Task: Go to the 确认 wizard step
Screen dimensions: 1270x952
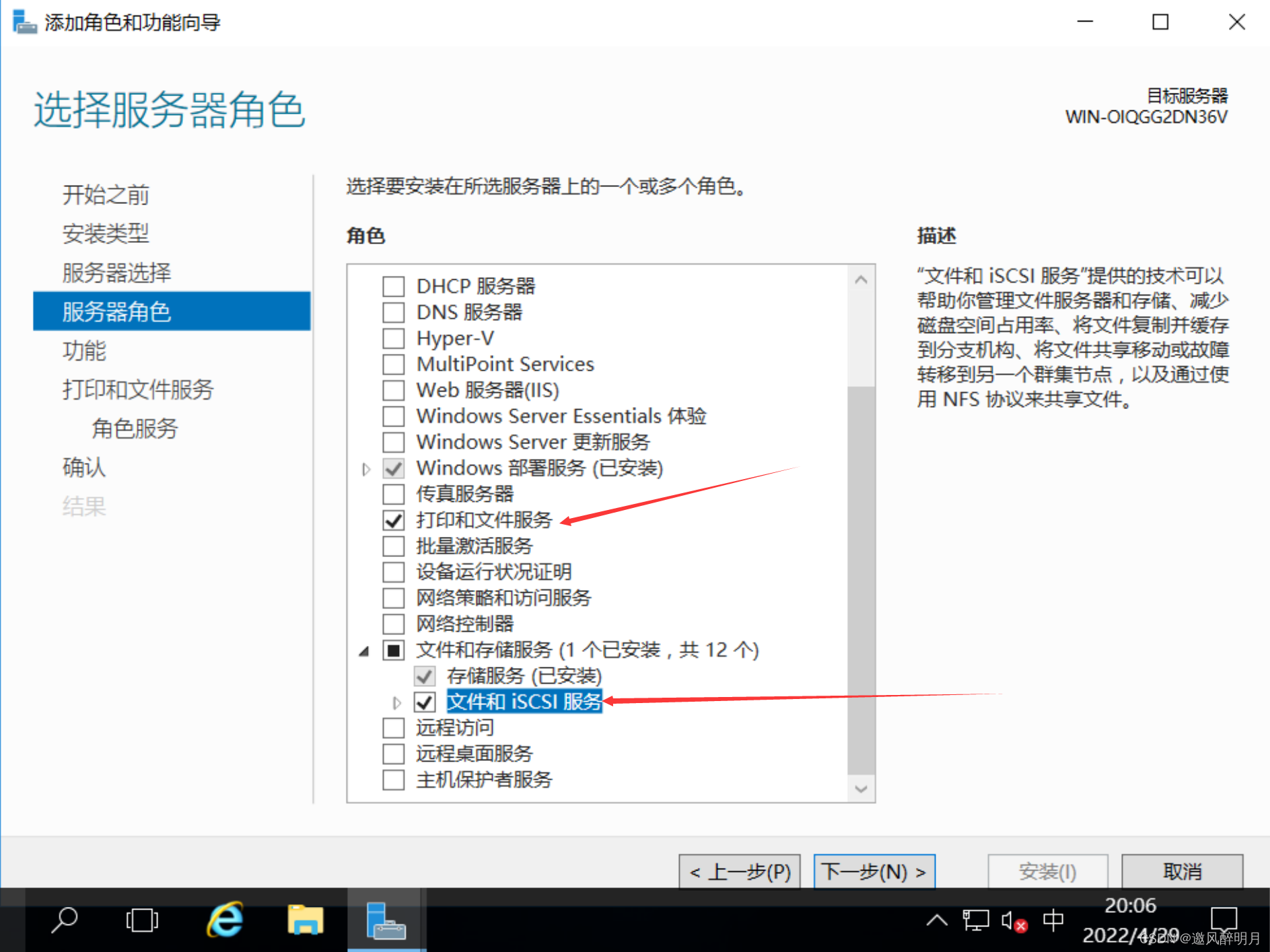Action: [x=84, y=468]
